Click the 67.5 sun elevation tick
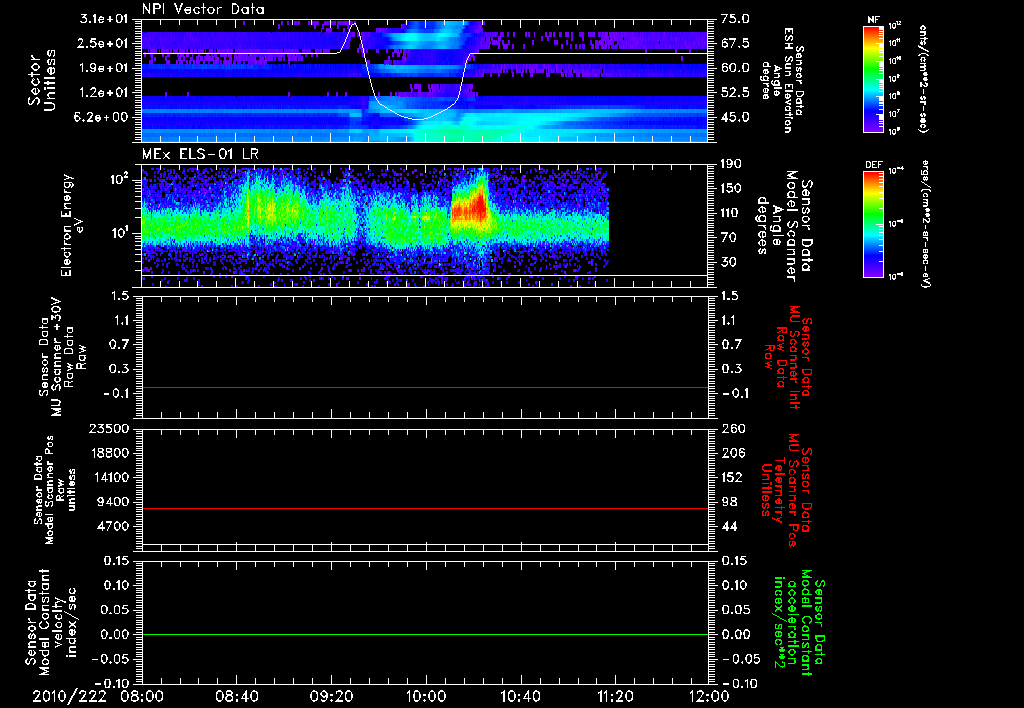This screenshot has height=708, width=1024. (735, 43)
